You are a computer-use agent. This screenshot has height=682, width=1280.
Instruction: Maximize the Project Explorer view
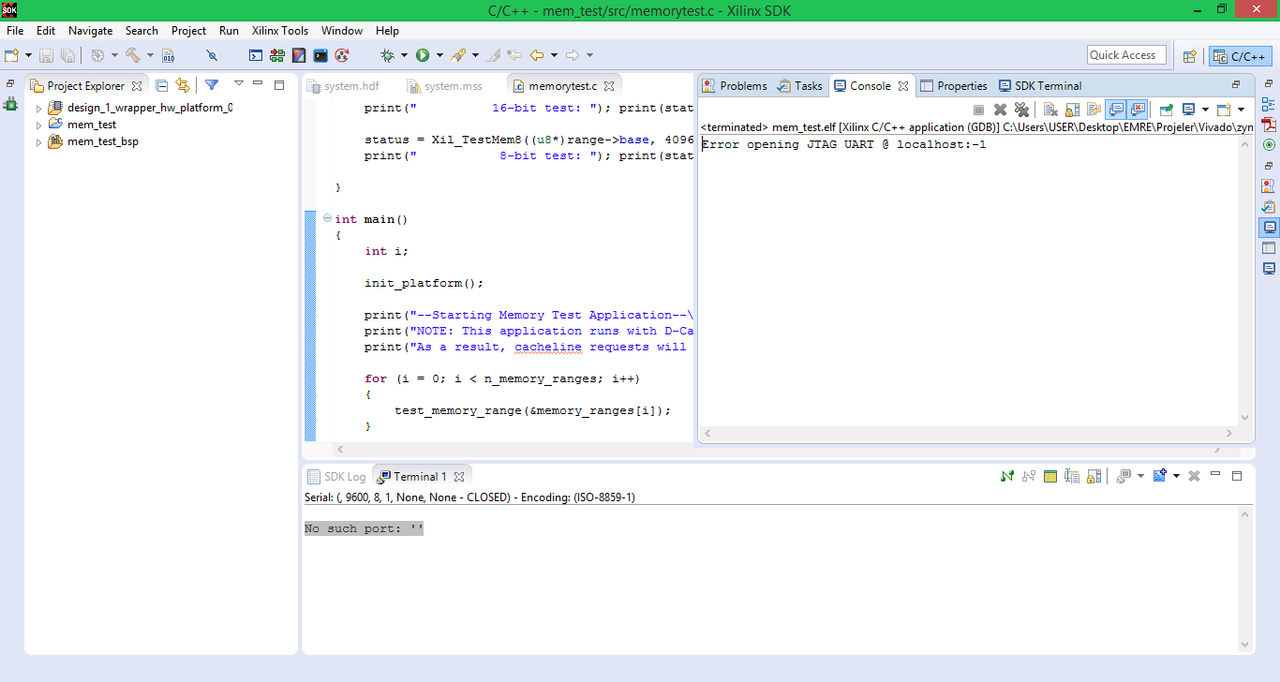tap(279, 85)
